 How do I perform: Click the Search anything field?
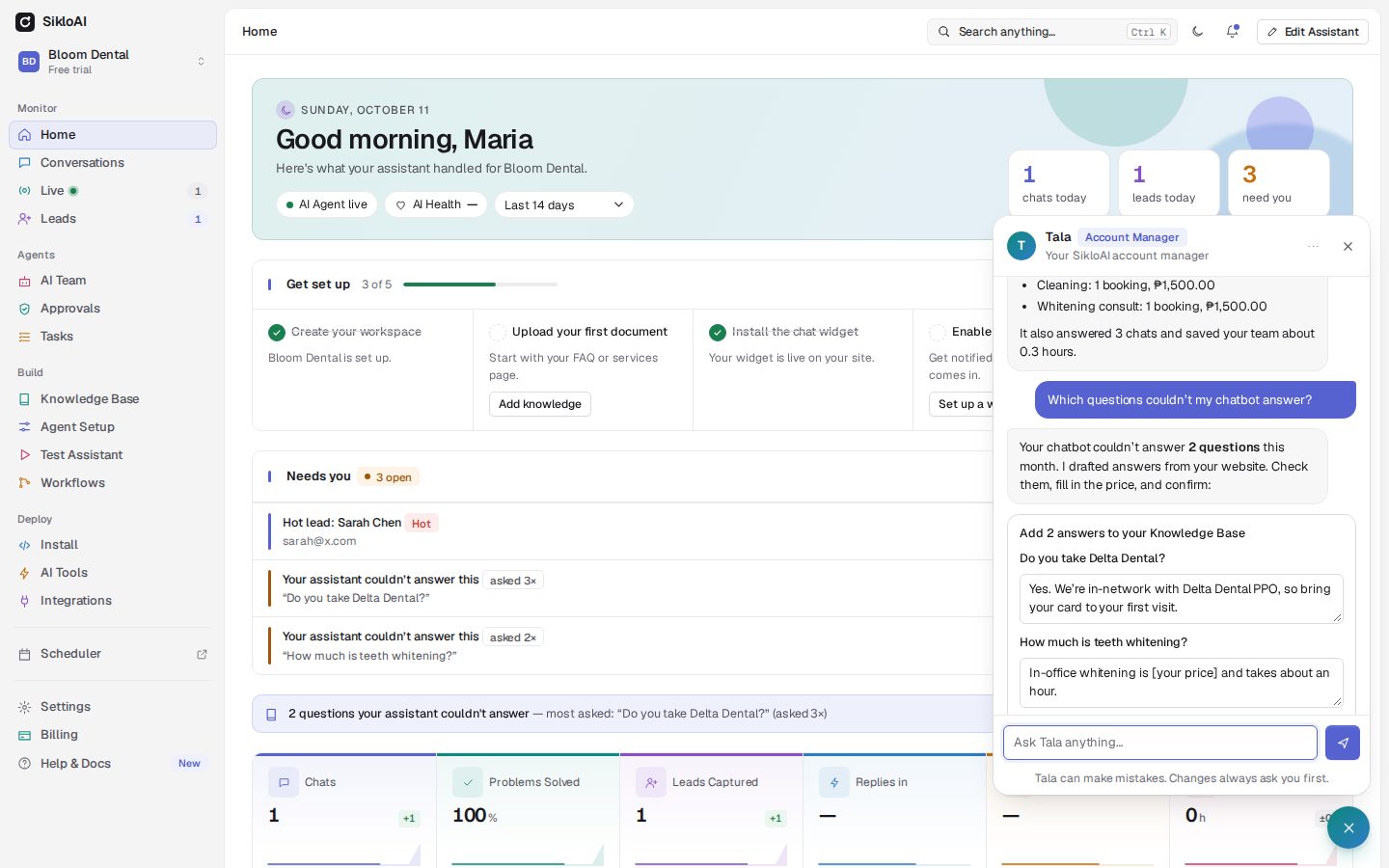(x=1052, y=32)
